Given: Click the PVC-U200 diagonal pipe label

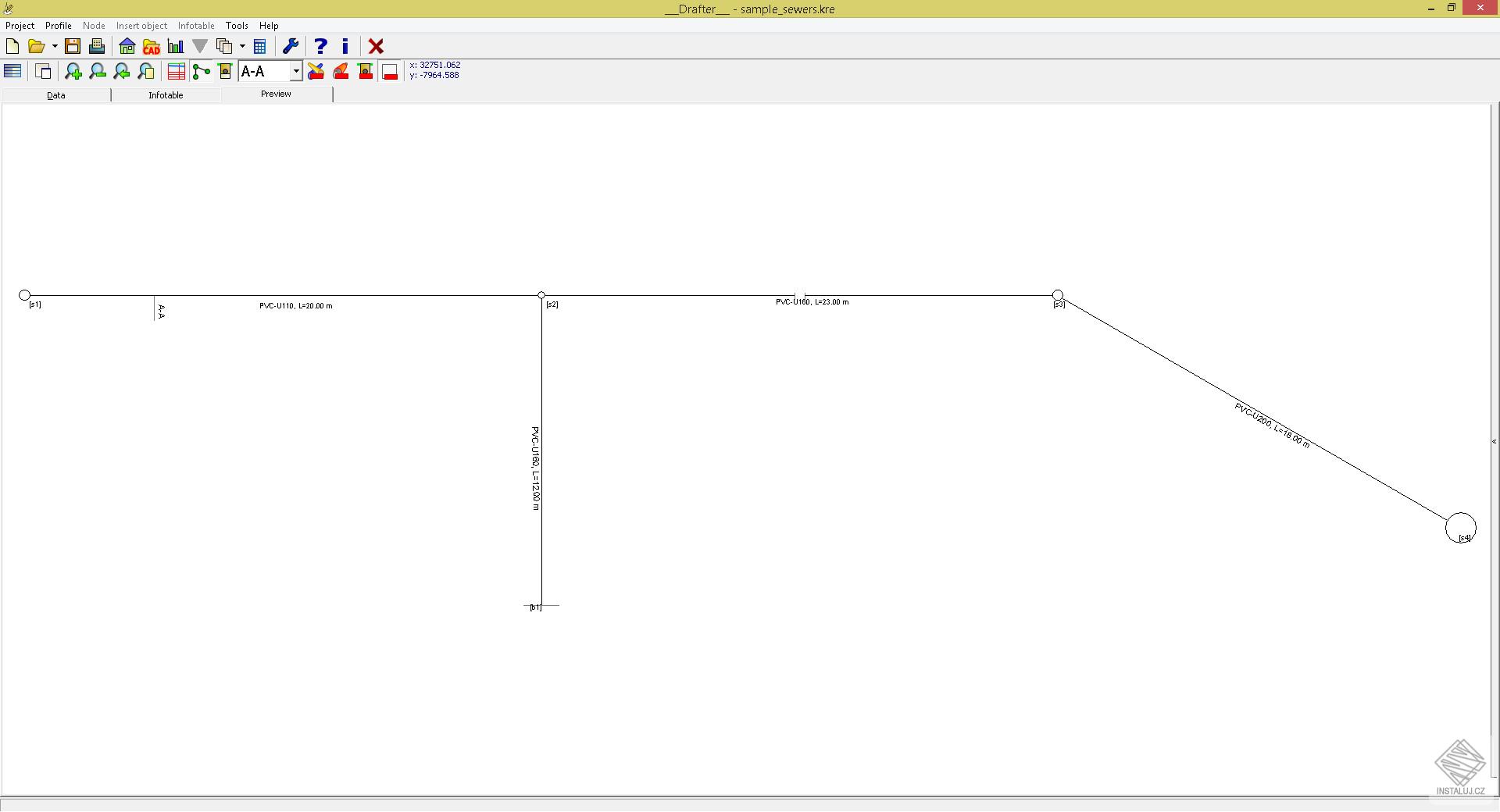Looking at the screenshot, I should point(1272,426).
